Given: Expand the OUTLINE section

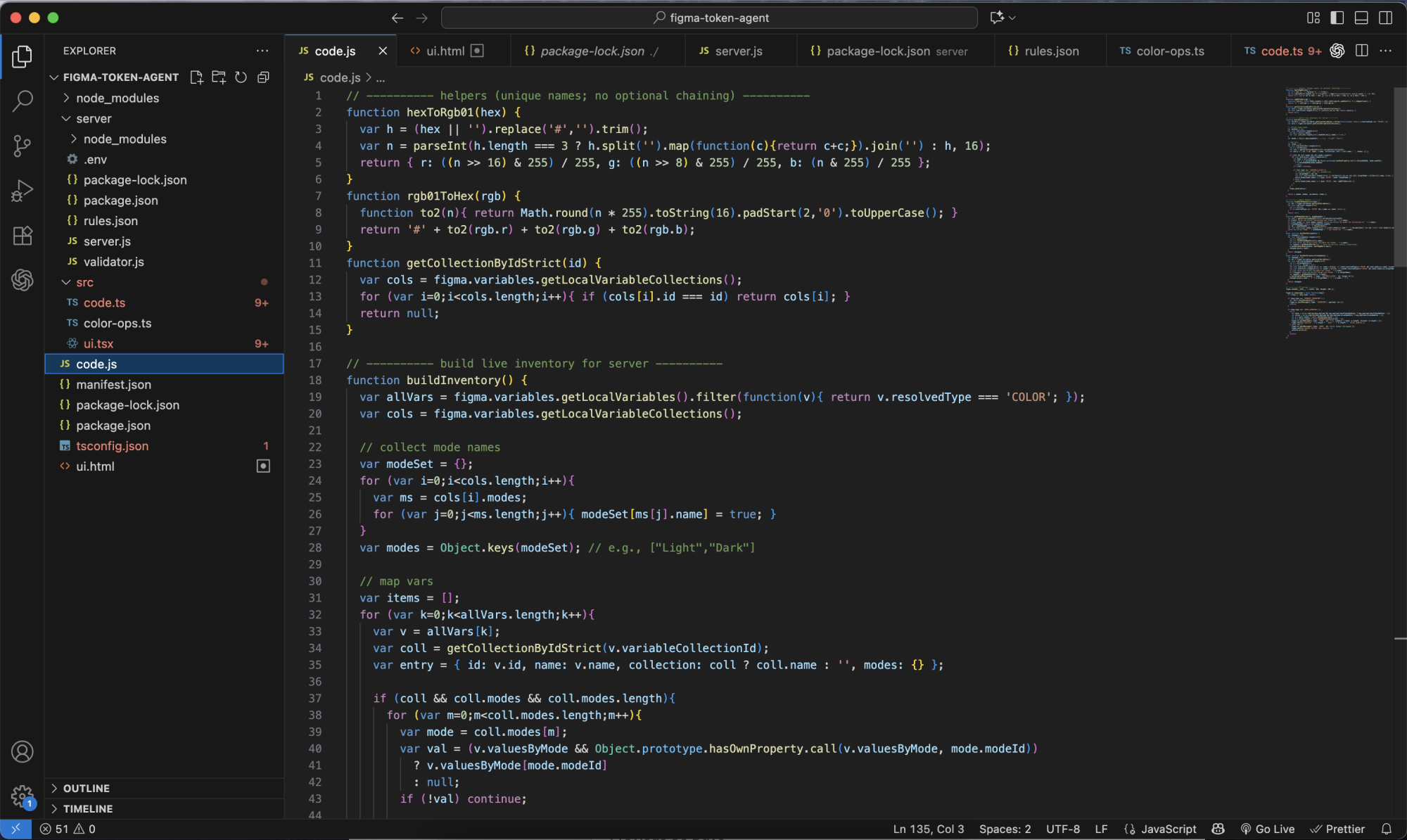Looking at the screenshot, I should point(86,788).
